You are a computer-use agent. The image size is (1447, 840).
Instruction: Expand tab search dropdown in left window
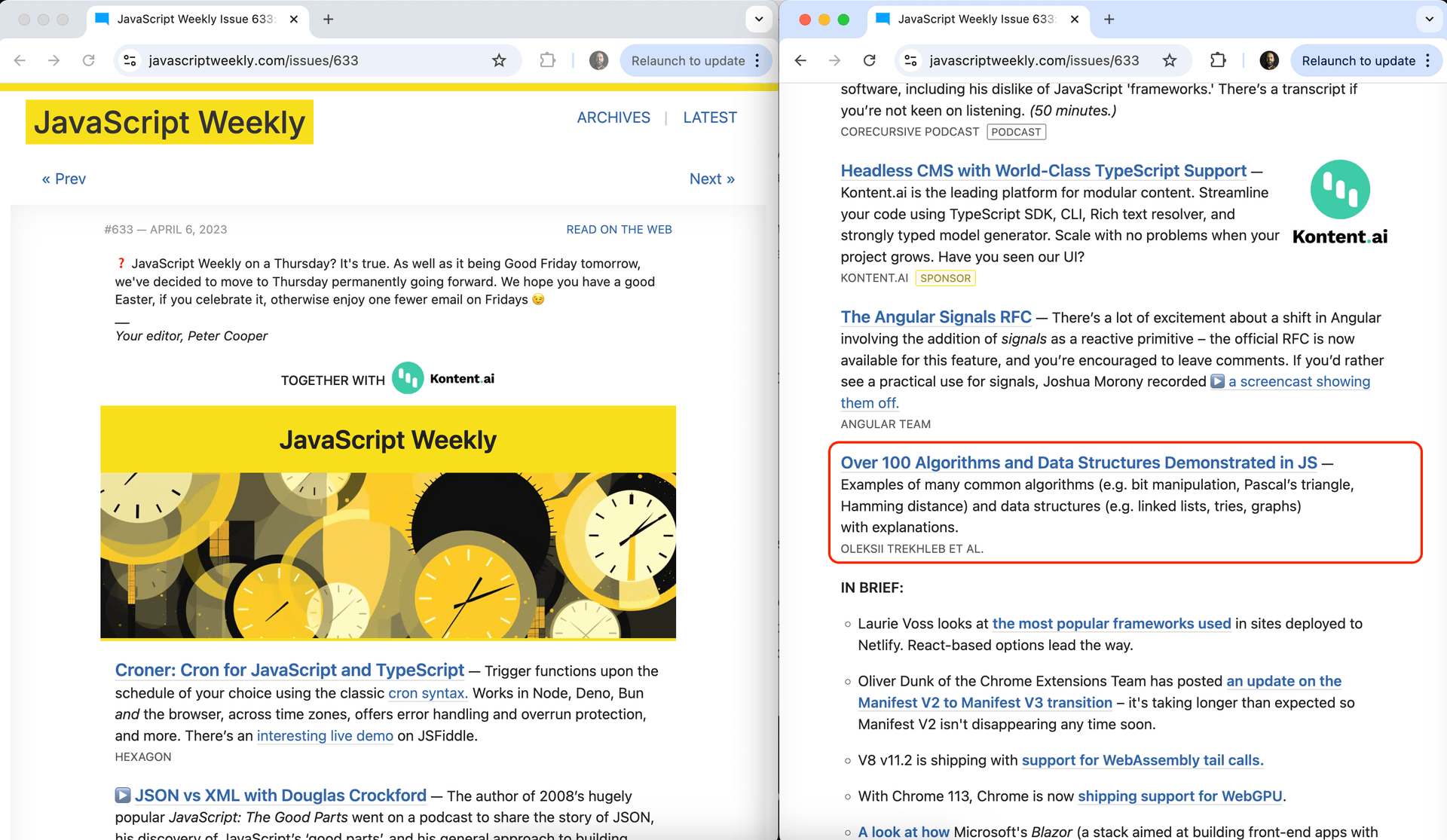pyautogui.click(x=759, y=19)
